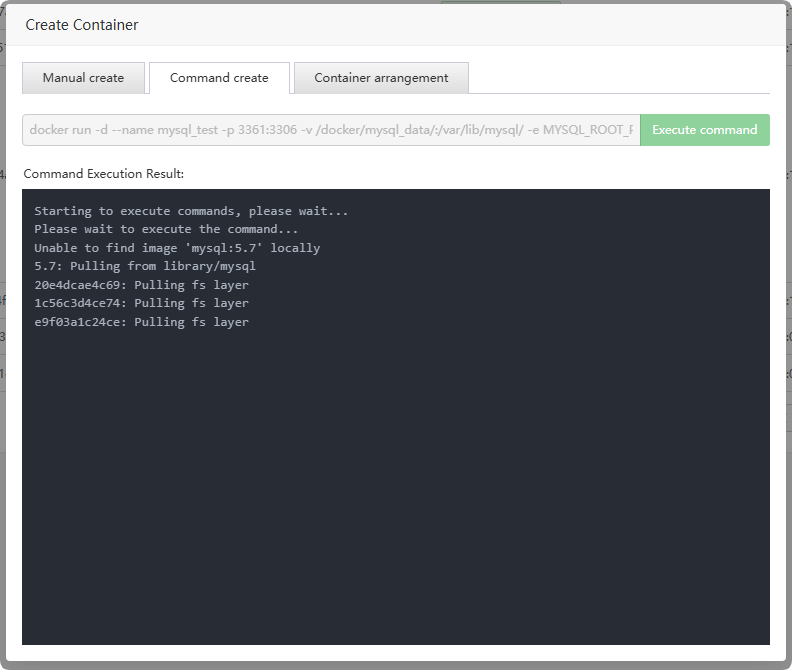
Task: Focus the docker run command input field
Action: tap(331, 130)
